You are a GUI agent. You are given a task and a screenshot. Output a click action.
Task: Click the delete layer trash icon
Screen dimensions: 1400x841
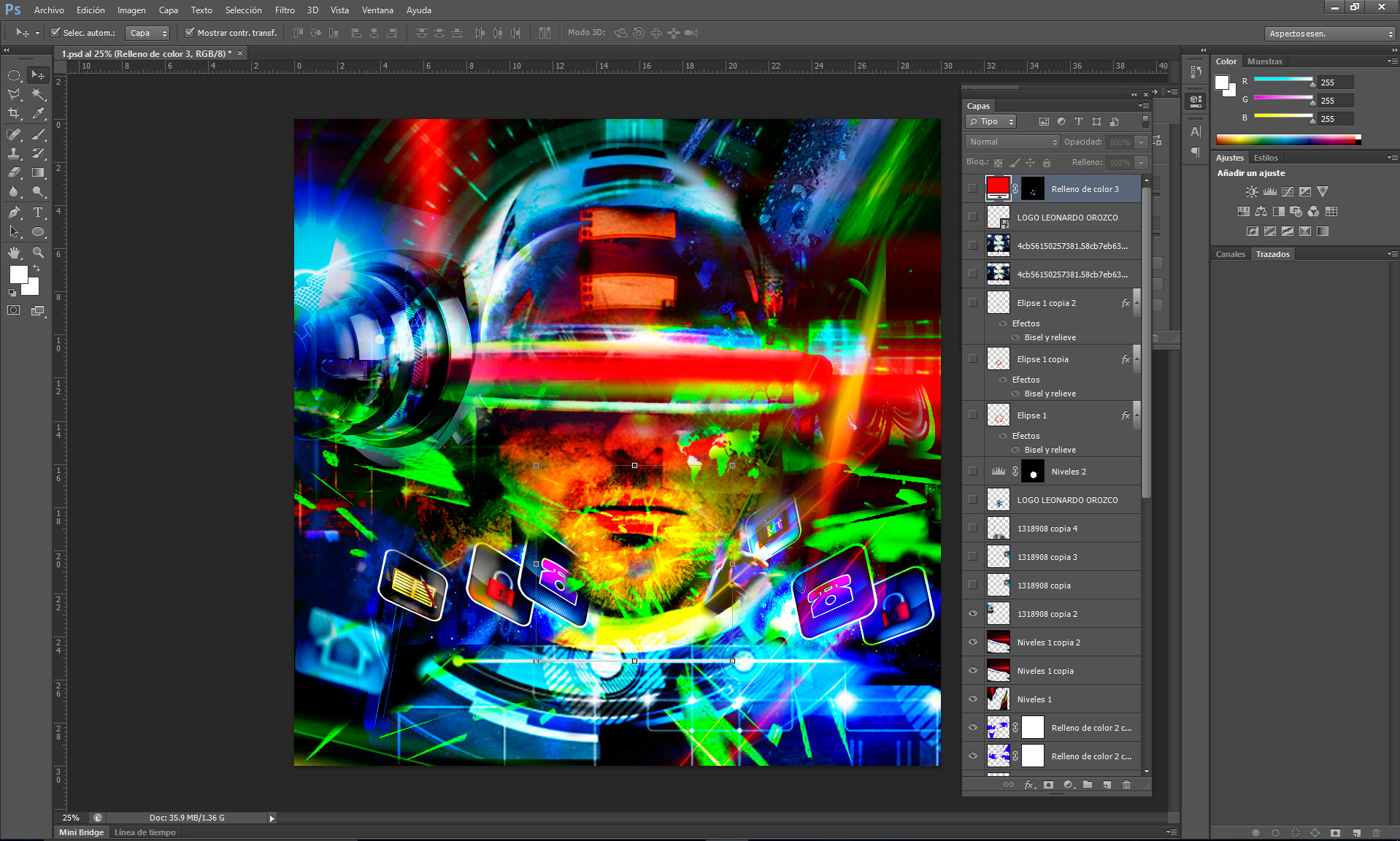click(x=1126, y=785)
